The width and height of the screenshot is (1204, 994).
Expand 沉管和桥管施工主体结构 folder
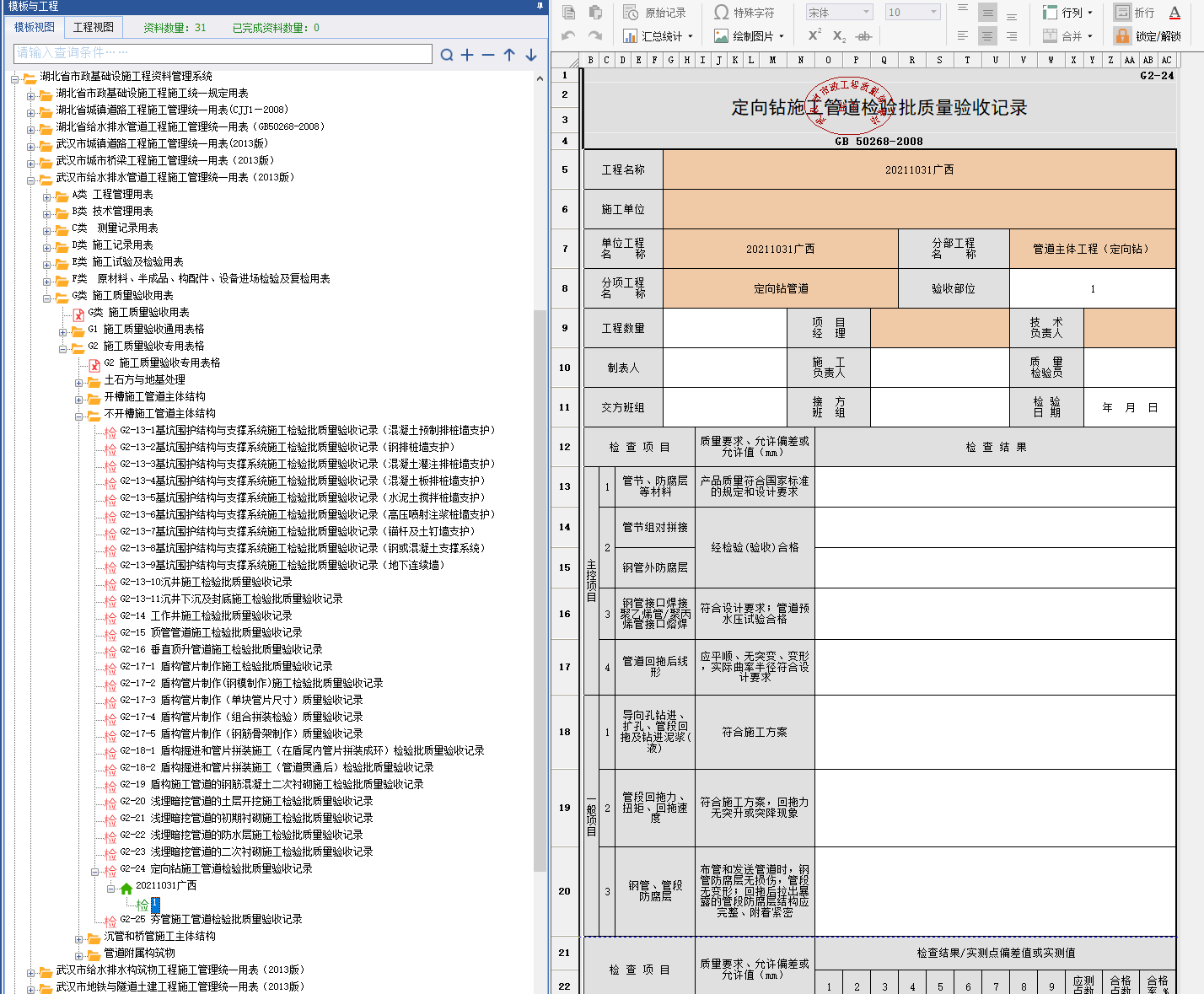(x=79, y=938)
